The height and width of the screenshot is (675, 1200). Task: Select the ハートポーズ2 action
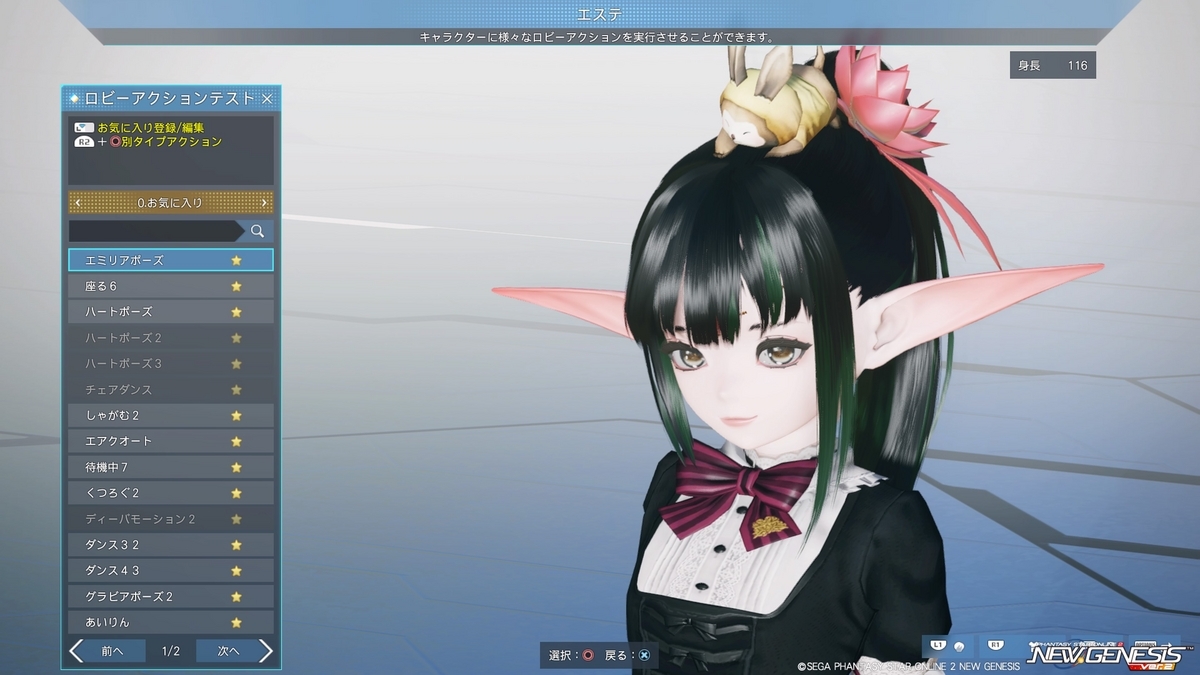171,338
